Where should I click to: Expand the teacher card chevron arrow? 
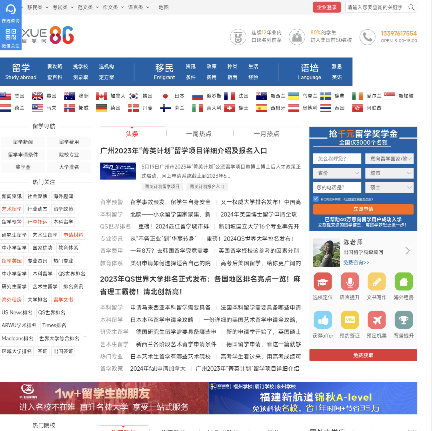click(x=407, y=251)
